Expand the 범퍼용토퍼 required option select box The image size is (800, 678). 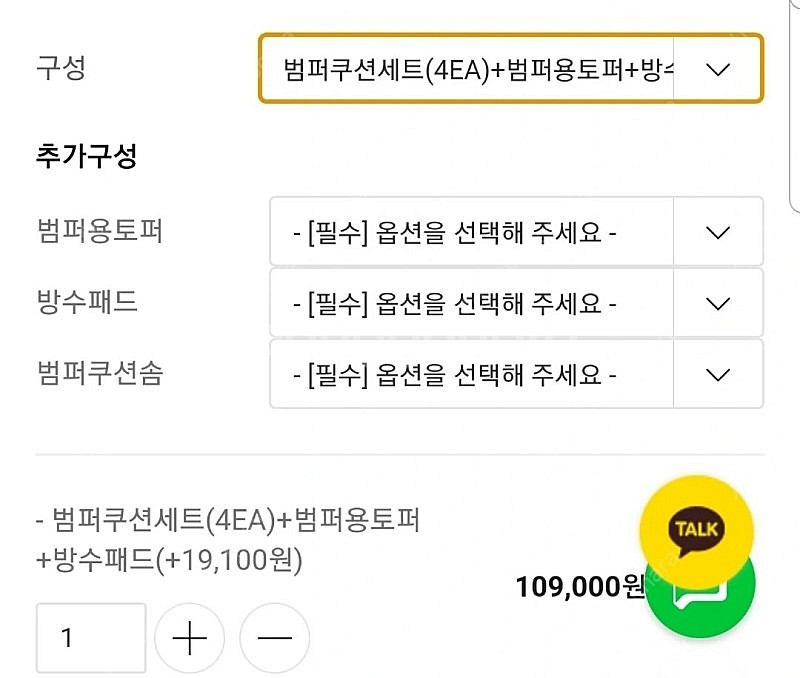472,232
